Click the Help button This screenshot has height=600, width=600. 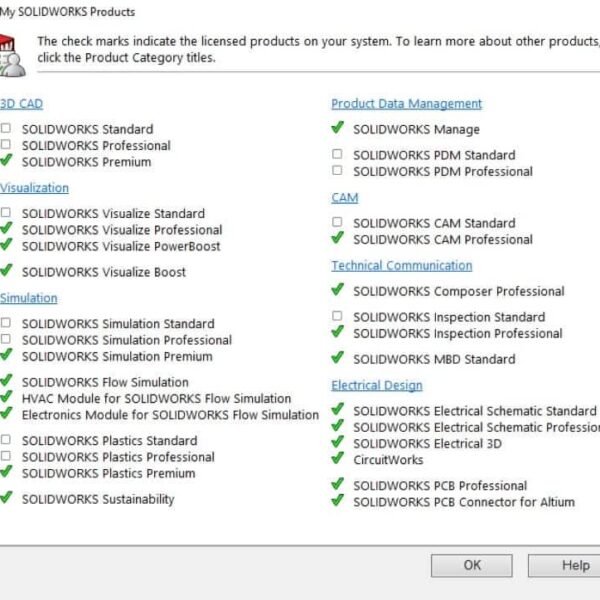coord(575,565)
